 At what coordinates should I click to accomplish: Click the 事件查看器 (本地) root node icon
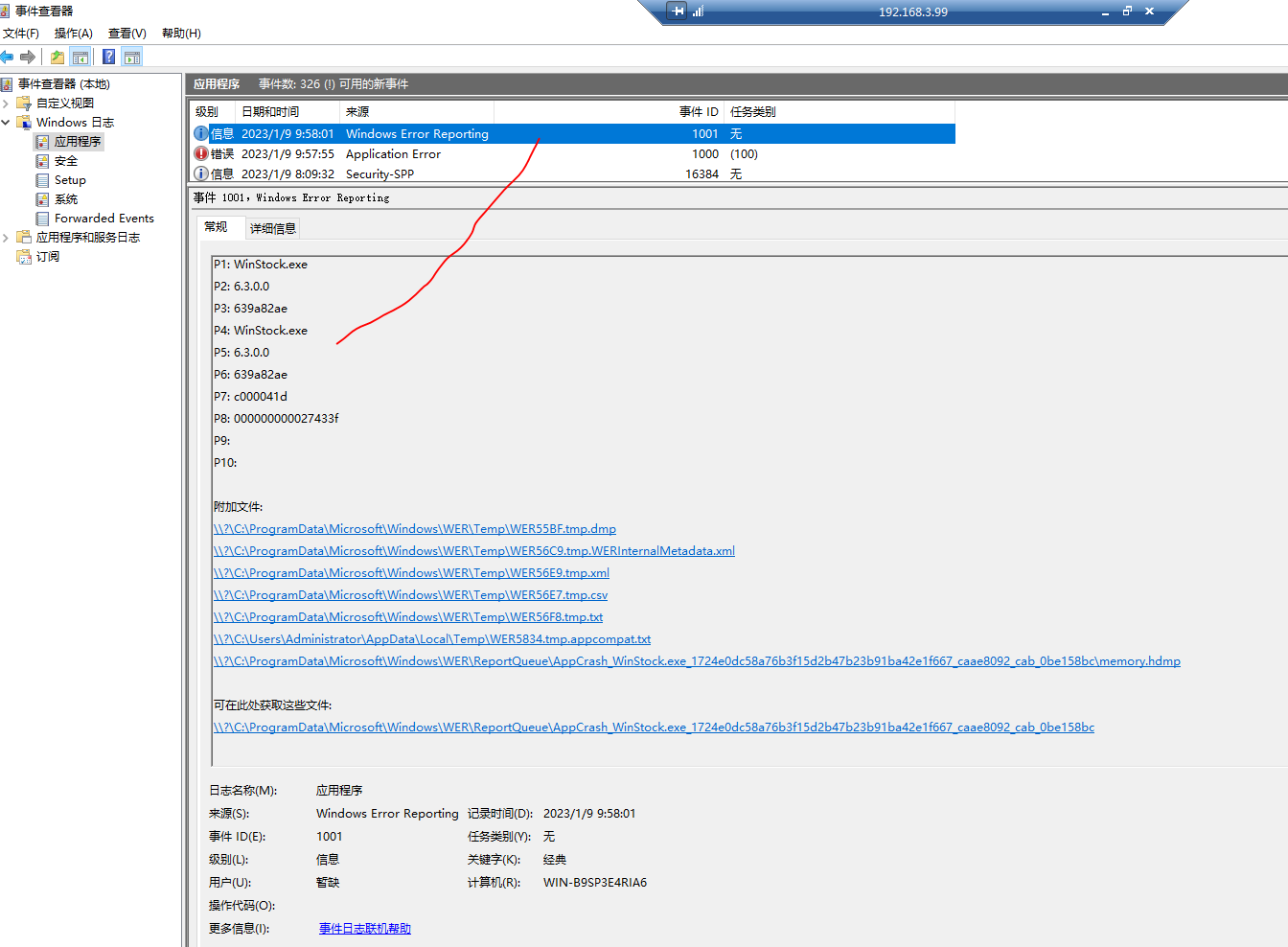coord(7,84)
